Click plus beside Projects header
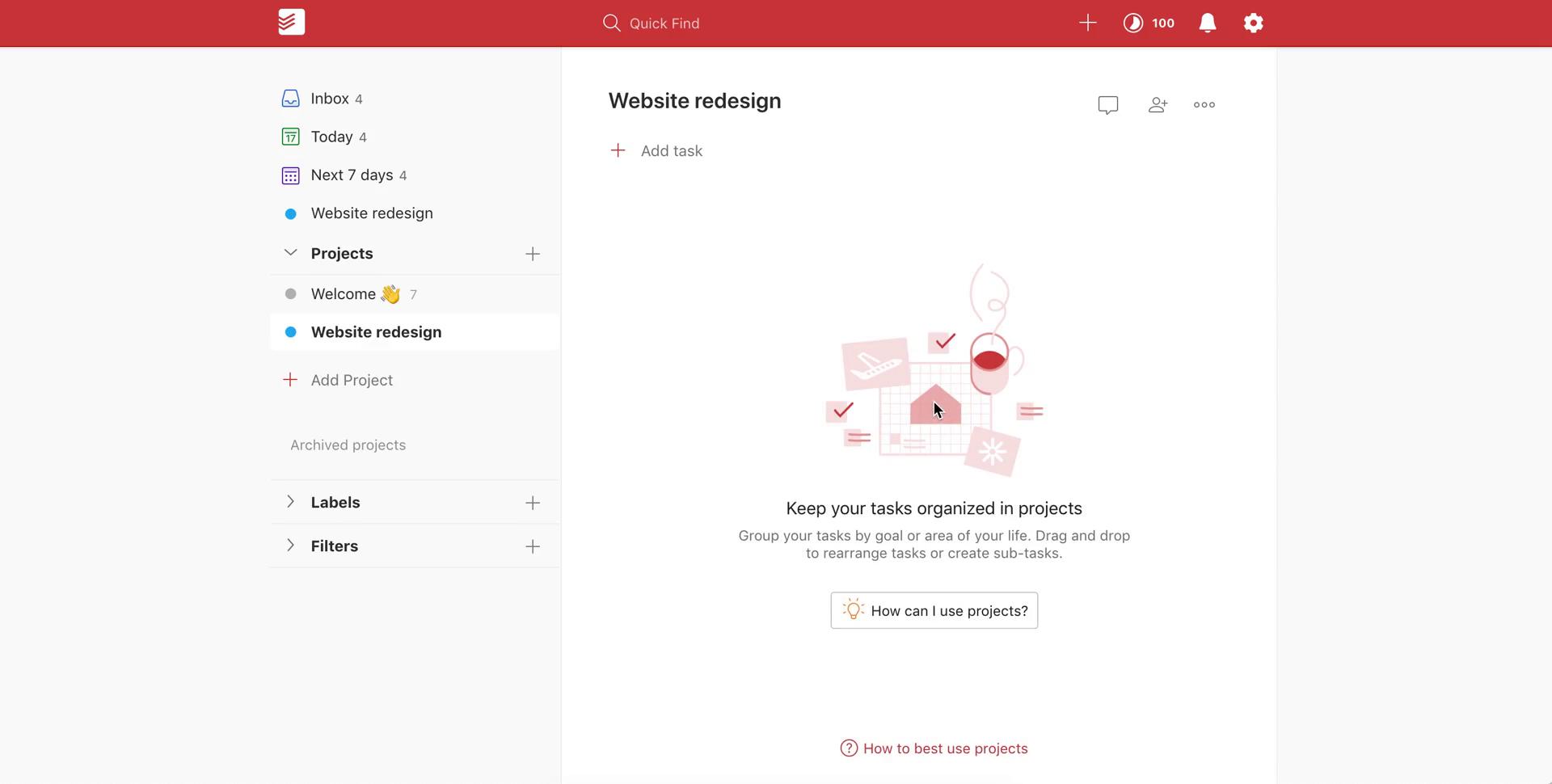 coord(532,254)
